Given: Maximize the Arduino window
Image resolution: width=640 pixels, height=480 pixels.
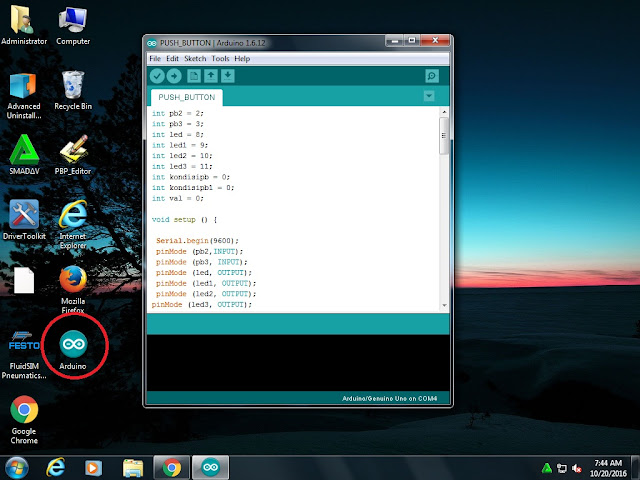Looking at the screenshot, I should point(412,41).
